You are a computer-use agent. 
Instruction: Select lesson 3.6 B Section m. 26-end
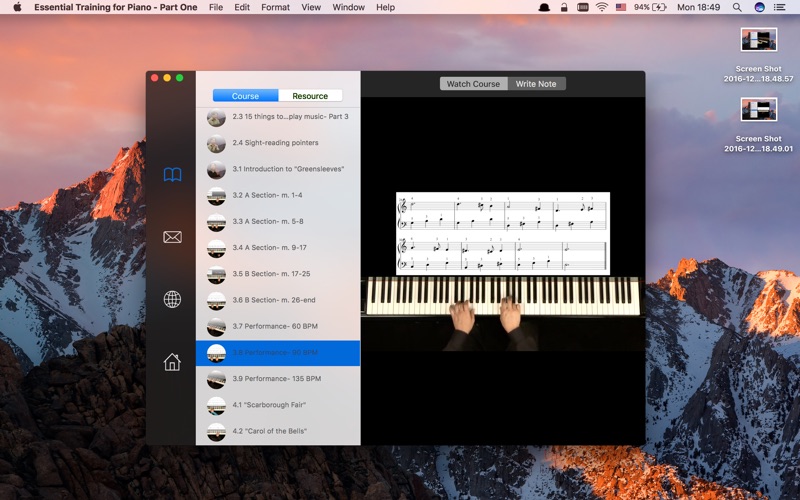278,300
